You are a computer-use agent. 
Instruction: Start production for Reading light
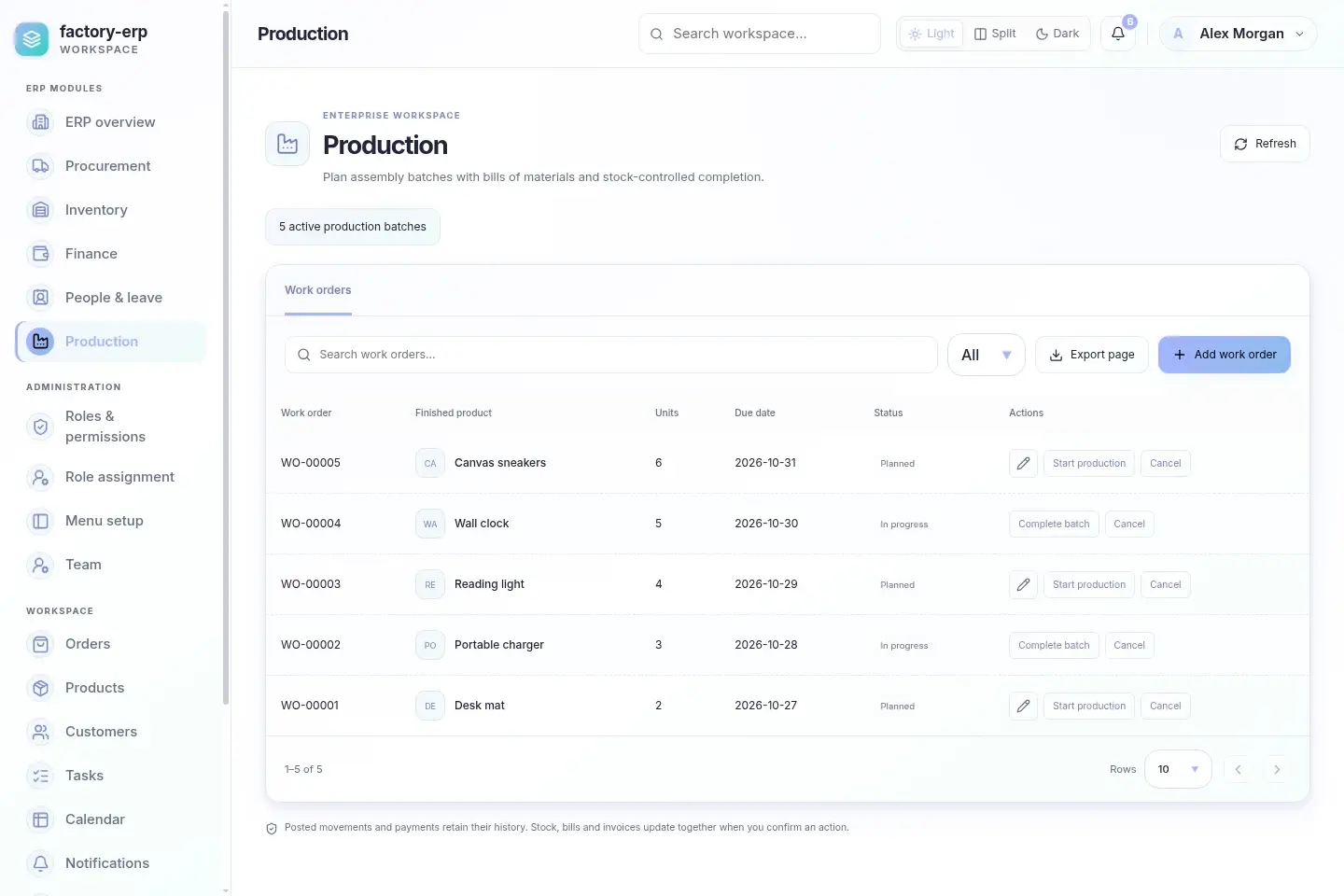click(1088, 584)
